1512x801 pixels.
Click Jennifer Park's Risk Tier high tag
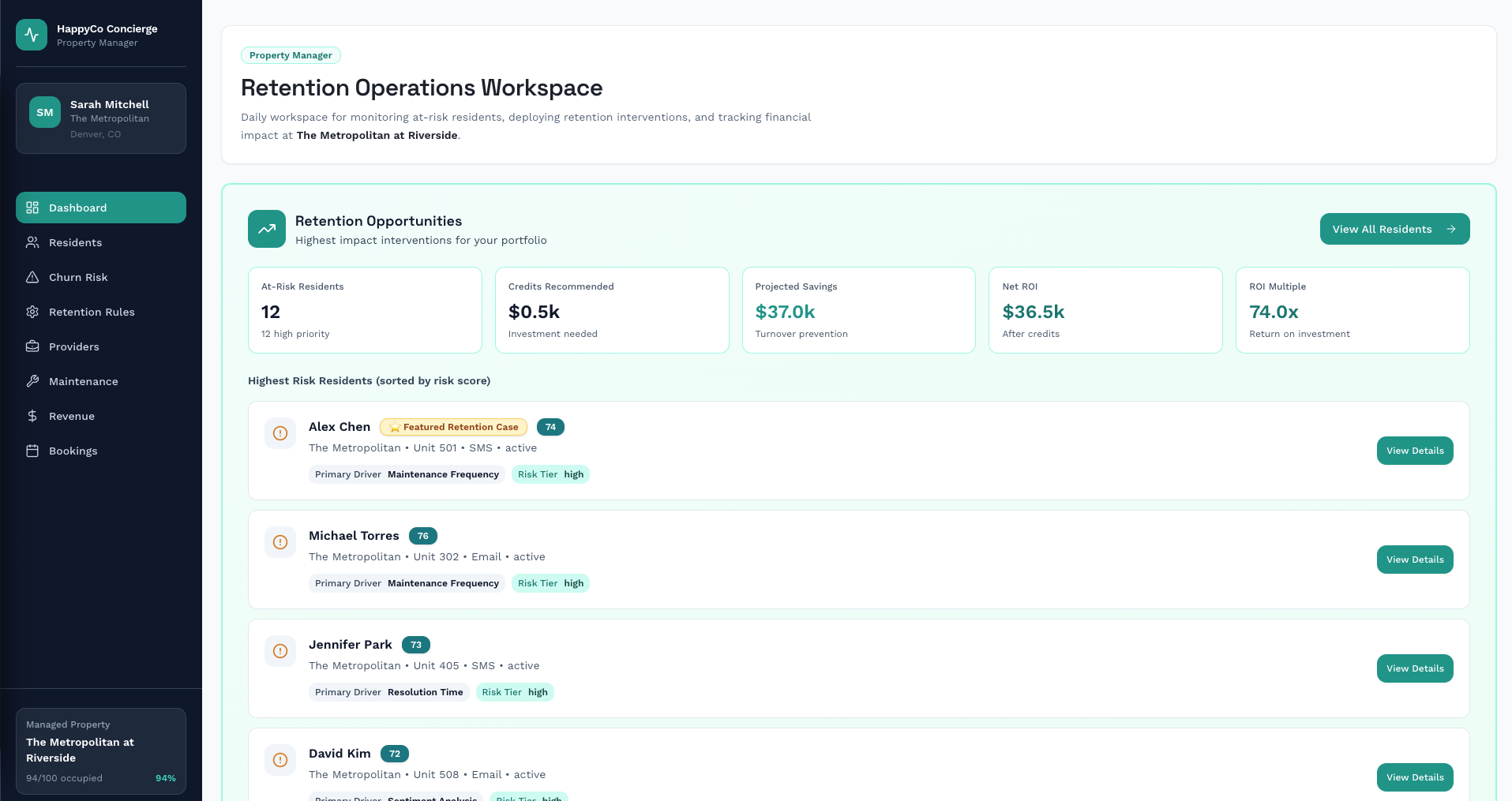515,692
